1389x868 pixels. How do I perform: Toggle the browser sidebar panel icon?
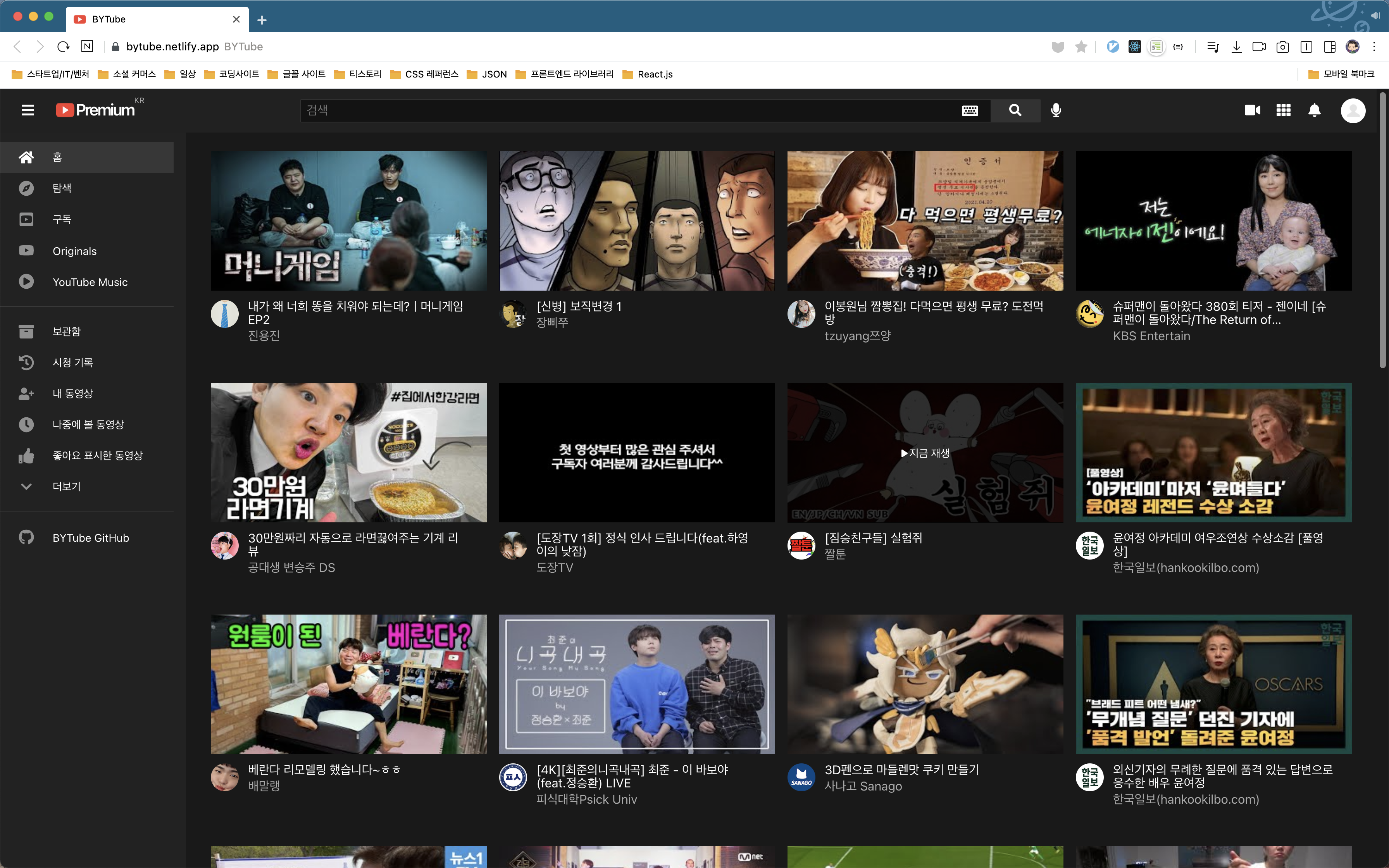(1329, 46)
